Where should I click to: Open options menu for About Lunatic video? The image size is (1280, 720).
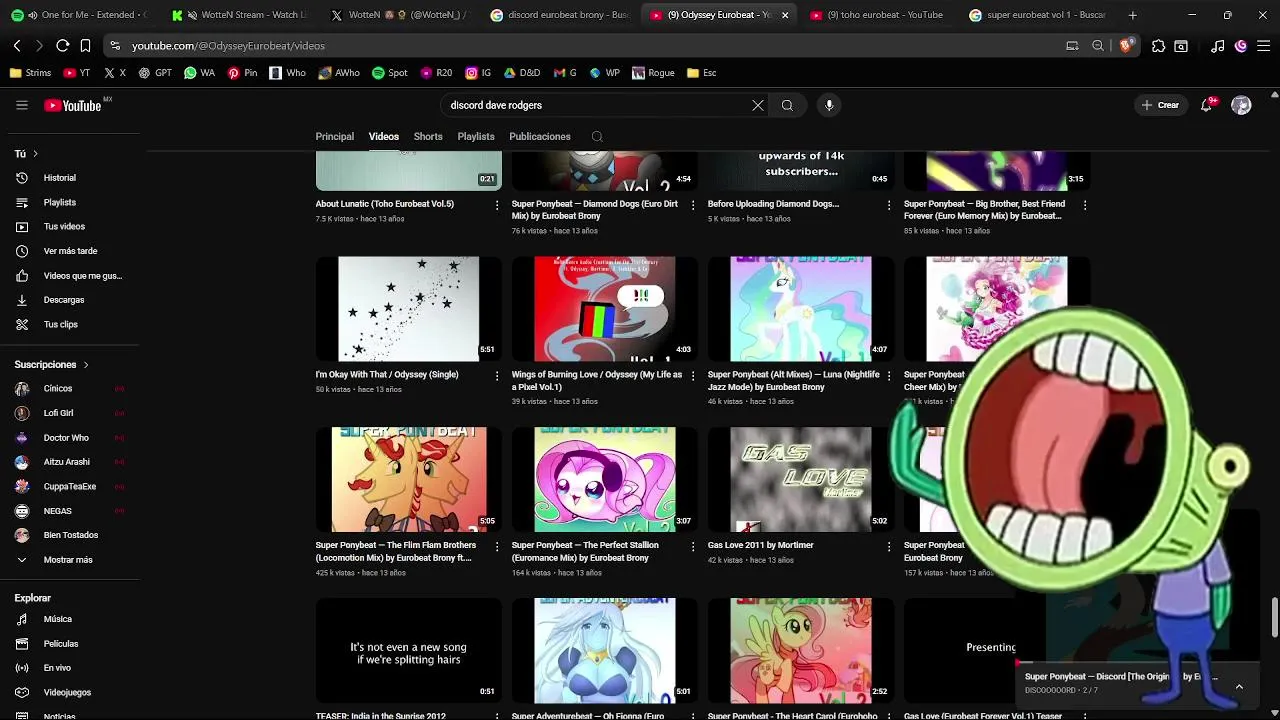coord(497,205)
